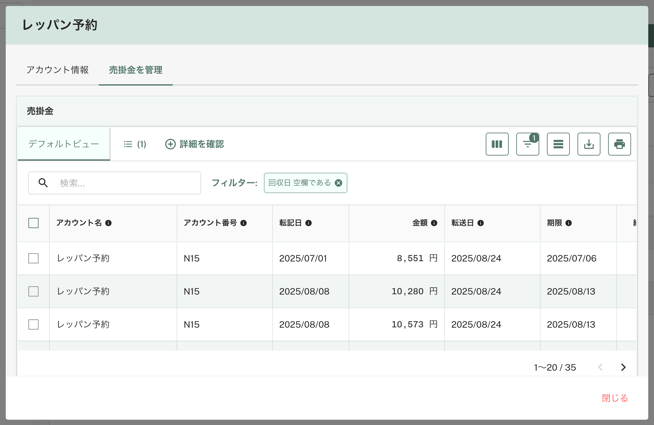Go to the next page of results
Image resolution: width=654 pixels, height=425 pixels.
click(x=623, y=367)
